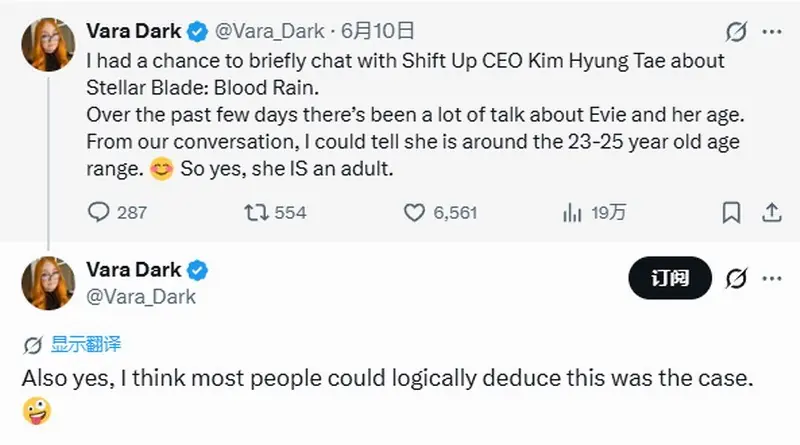Subscribe using the 订阅 button
The image size is (800, 445).
pyautogui.click(x=670, y=278)
